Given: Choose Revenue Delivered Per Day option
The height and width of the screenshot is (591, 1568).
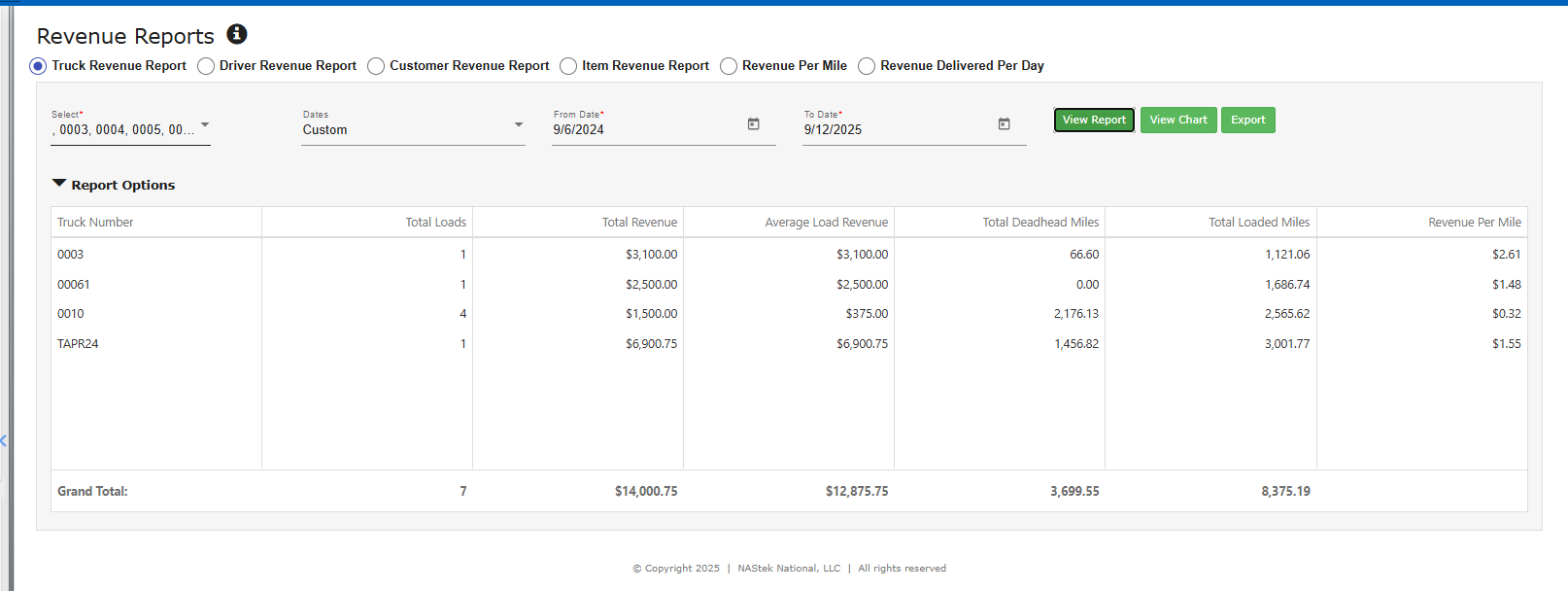Looking at the screenshot, I should (x=867, y=66).
